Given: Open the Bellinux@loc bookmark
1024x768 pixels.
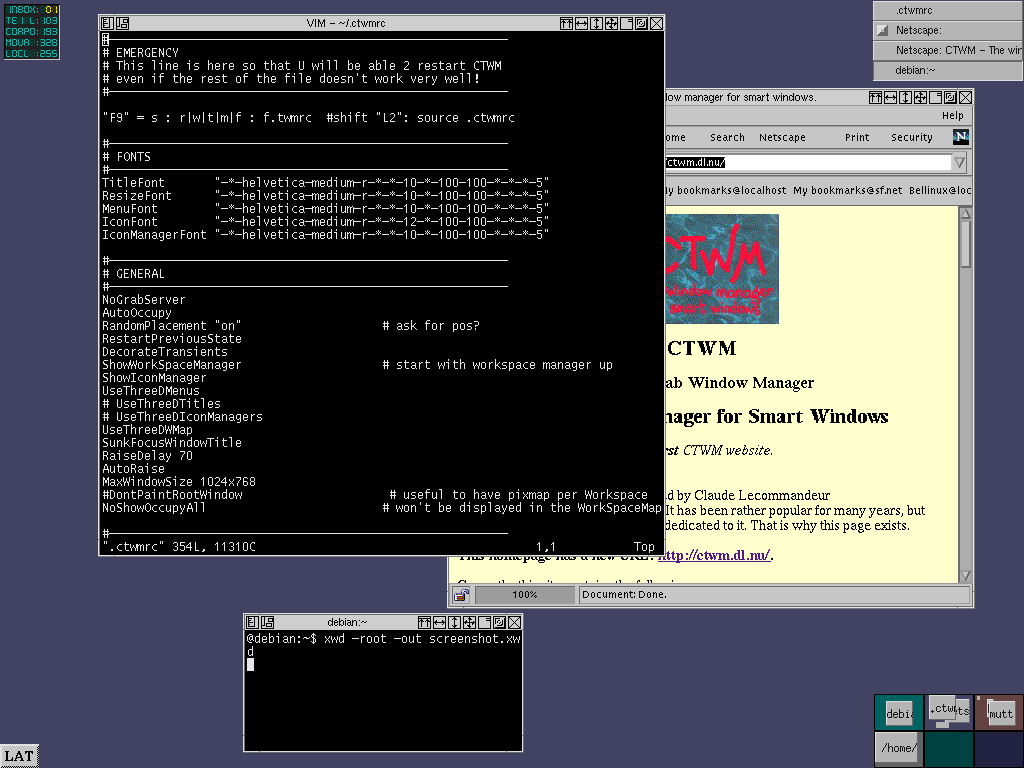Looking at the screenshot, I should (940, 191).
